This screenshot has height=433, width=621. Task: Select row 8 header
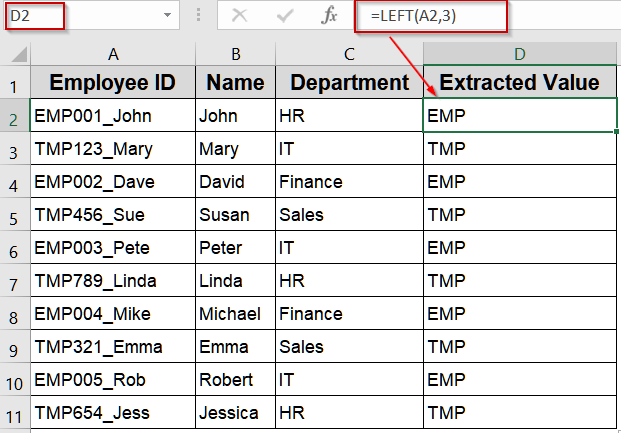pos(15,313)
